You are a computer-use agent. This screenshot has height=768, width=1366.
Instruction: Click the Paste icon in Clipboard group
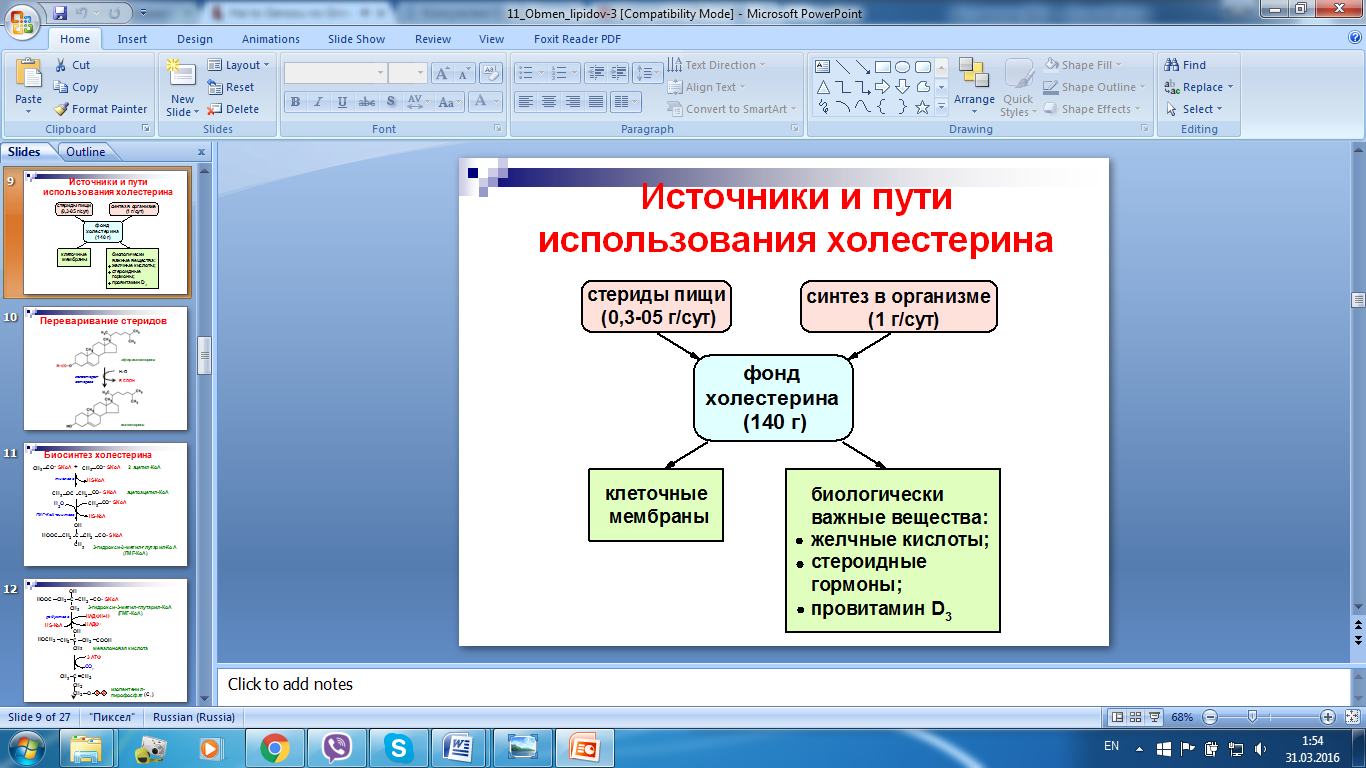tap(29, 76)
